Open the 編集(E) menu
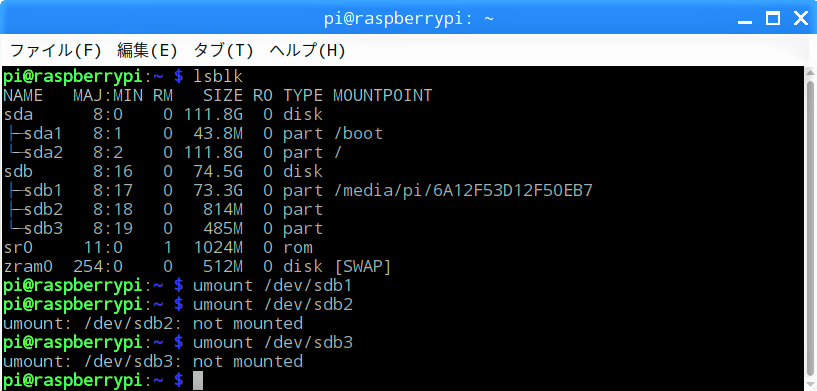817x391 pixels. tap(147, 51)
